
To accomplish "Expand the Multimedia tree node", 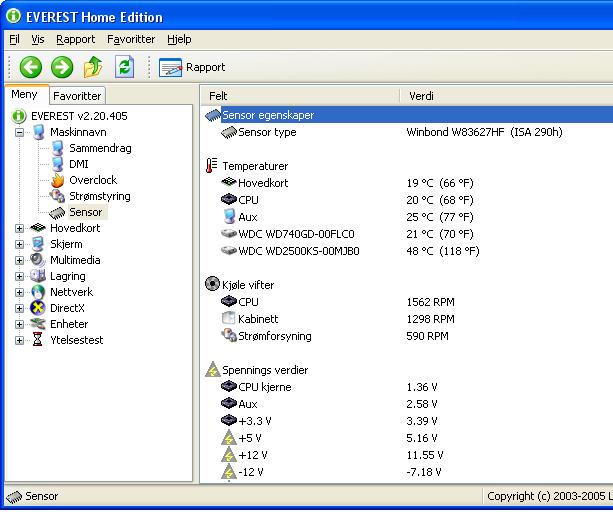I will point(19,260).
